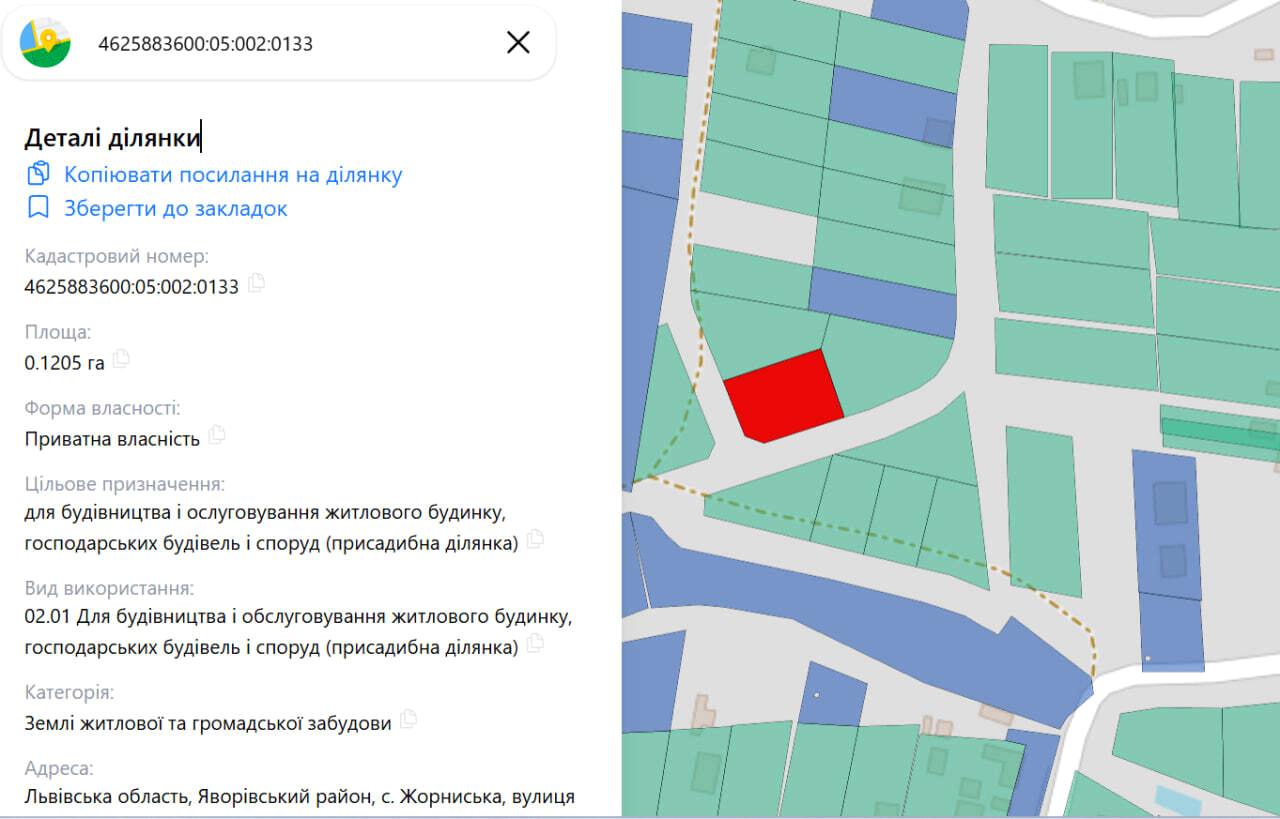1280x819 pixels.
Task: Copy the Цільове призначення text
Action: click(535, 539)
